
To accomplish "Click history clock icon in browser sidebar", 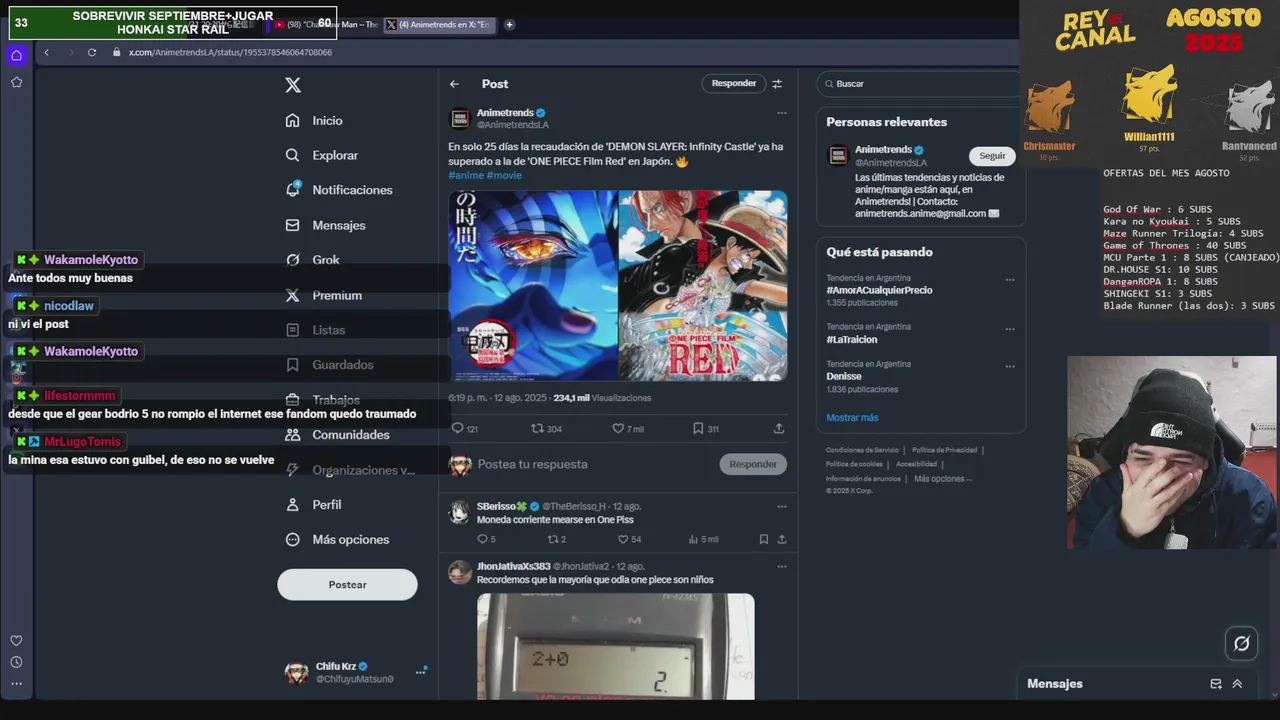I will point(16,662).
